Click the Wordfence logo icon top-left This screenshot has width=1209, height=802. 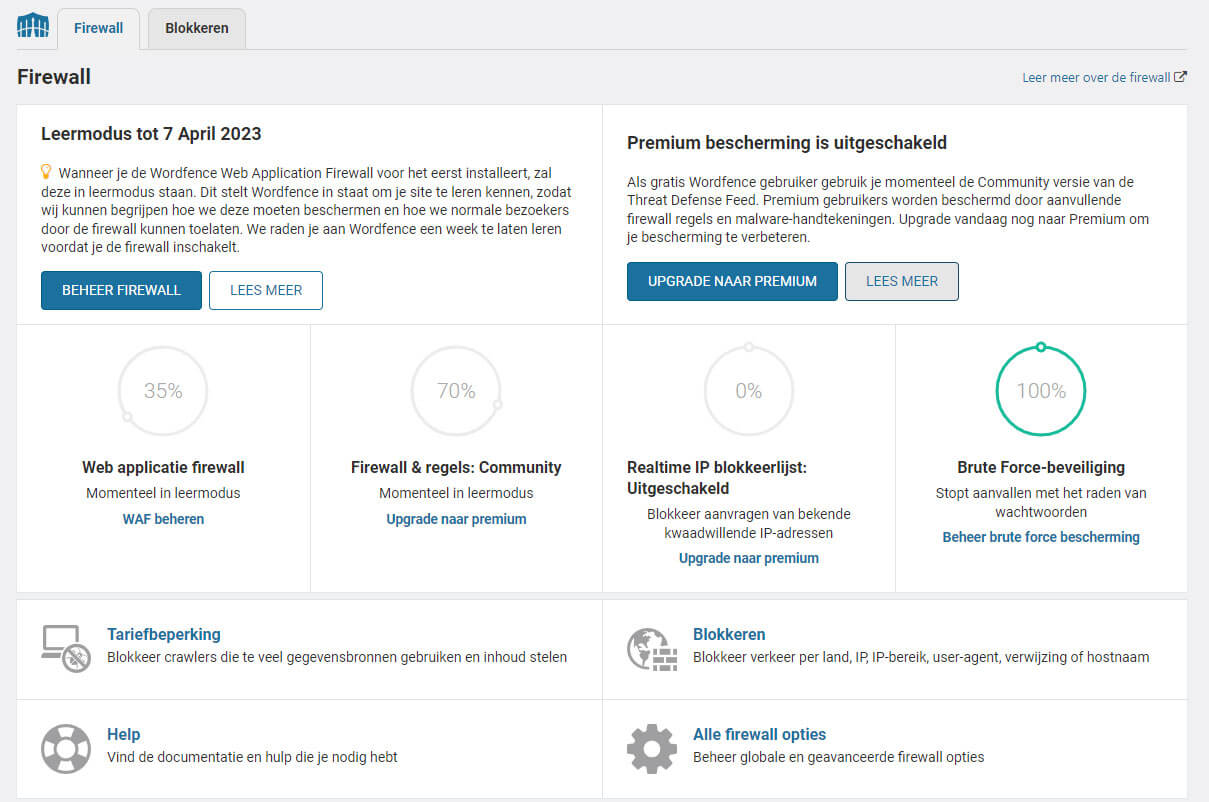(x=33, y=25)
